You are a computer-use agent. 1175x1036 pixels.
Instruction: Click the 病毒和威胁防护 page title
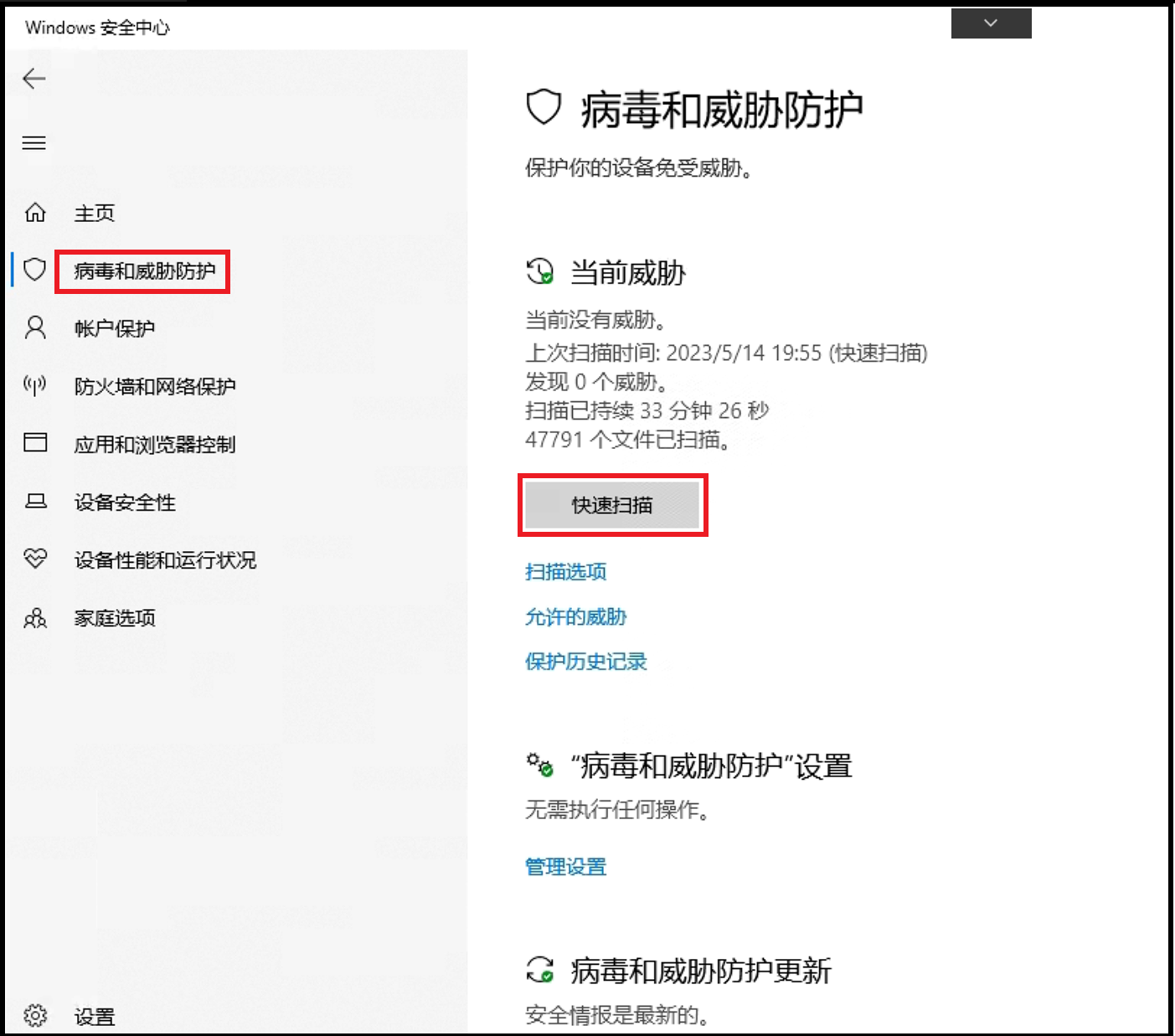coord(721,110)
